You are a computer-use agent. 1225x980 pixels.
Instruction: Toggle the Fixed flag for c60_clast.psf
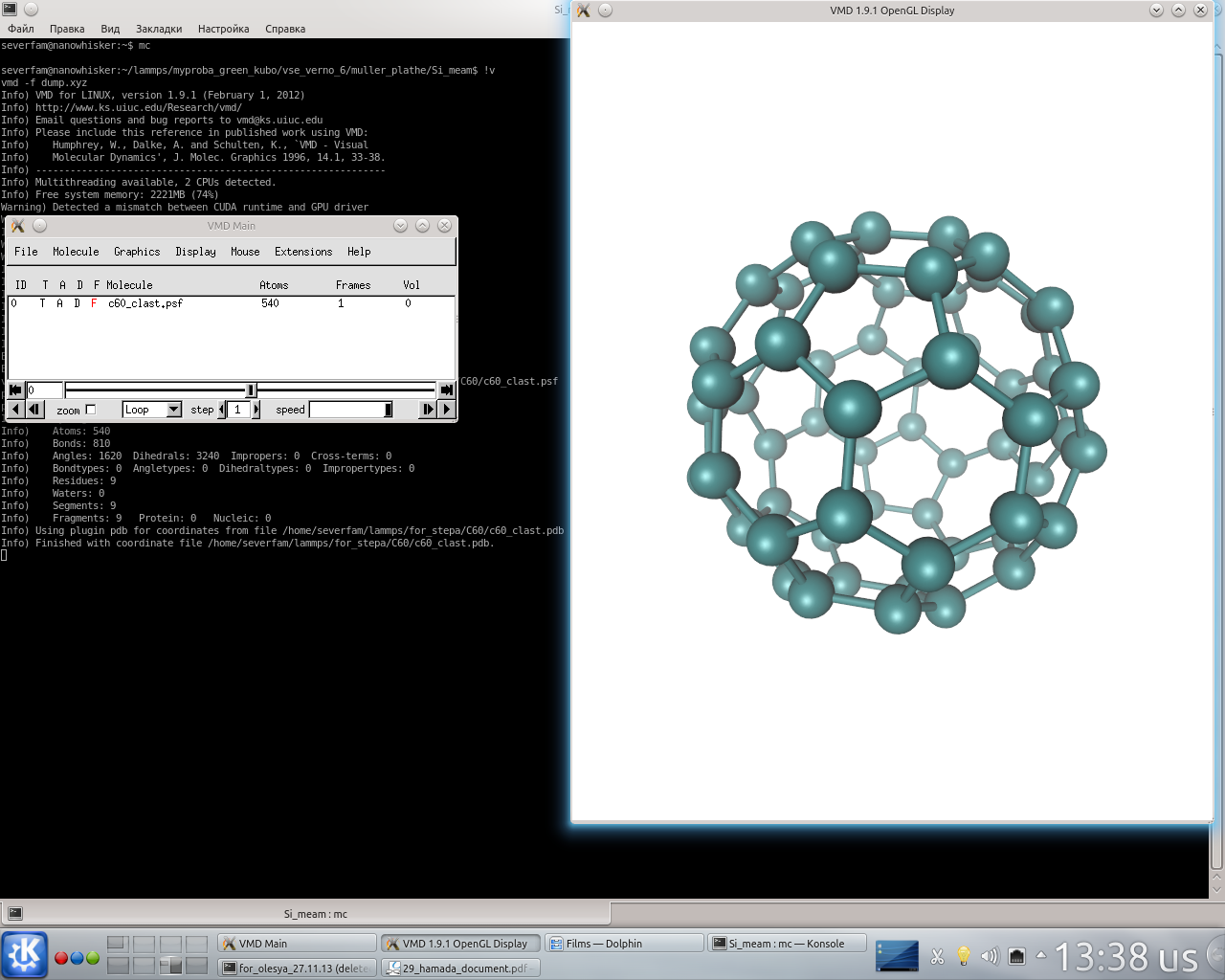pos(94,303)
